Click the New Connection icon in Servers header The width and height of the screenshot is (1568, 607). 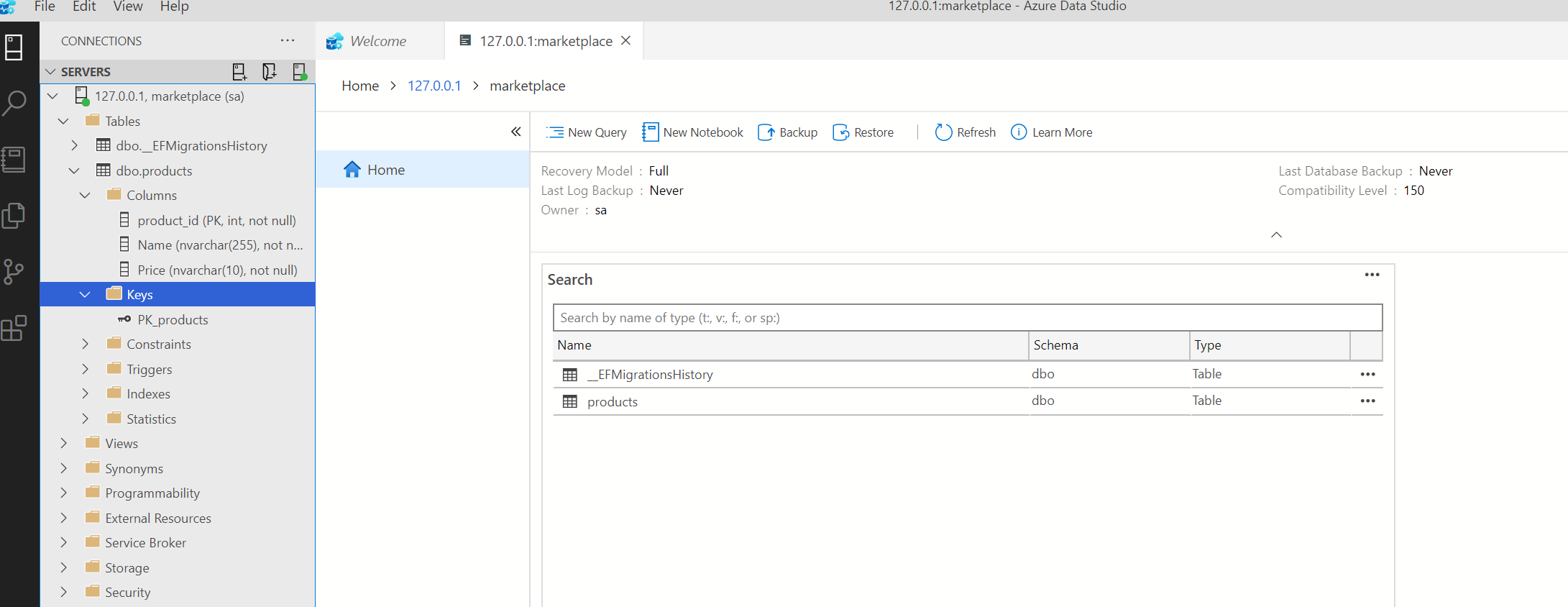[x=239, y=71]
